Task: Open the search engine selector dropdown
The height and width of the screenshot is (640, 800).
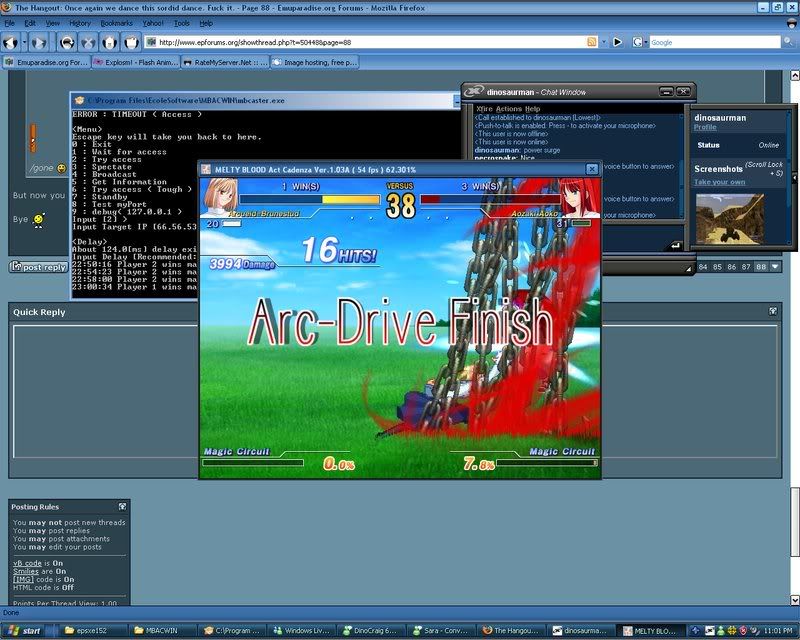Action: 640,42
